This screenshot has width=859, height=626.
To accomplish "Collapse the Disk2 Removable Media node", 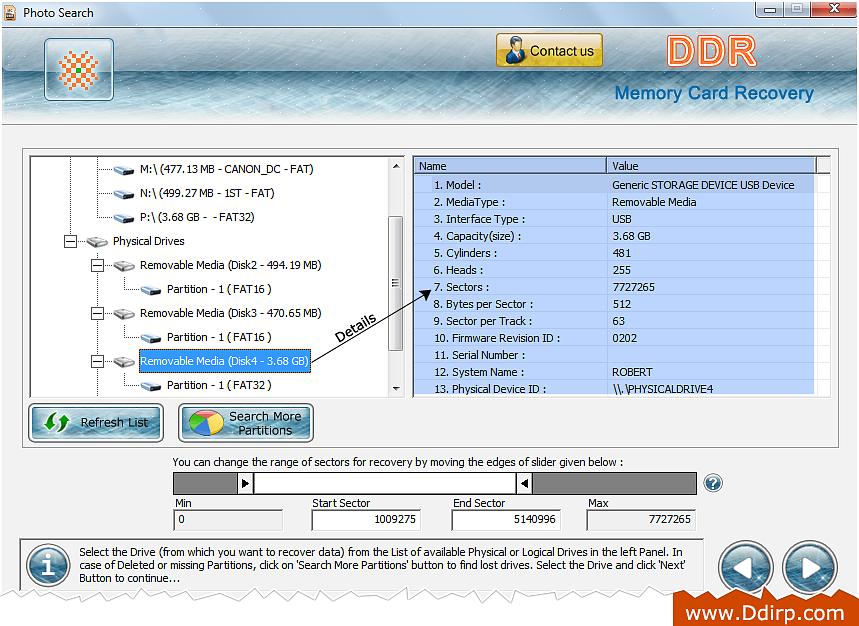I will pos(97,266).
